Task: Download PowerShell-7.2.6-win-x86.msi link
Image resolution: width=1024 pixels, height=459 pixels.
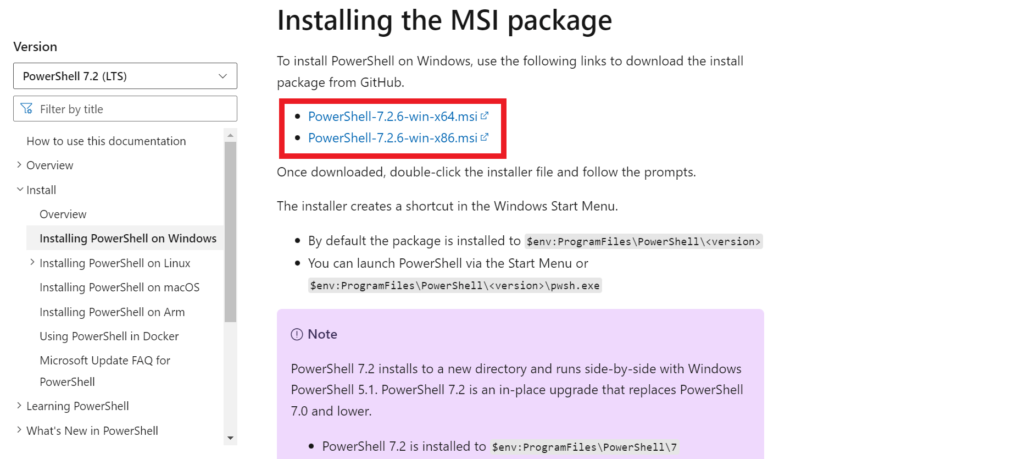Action: coord(392,138)
